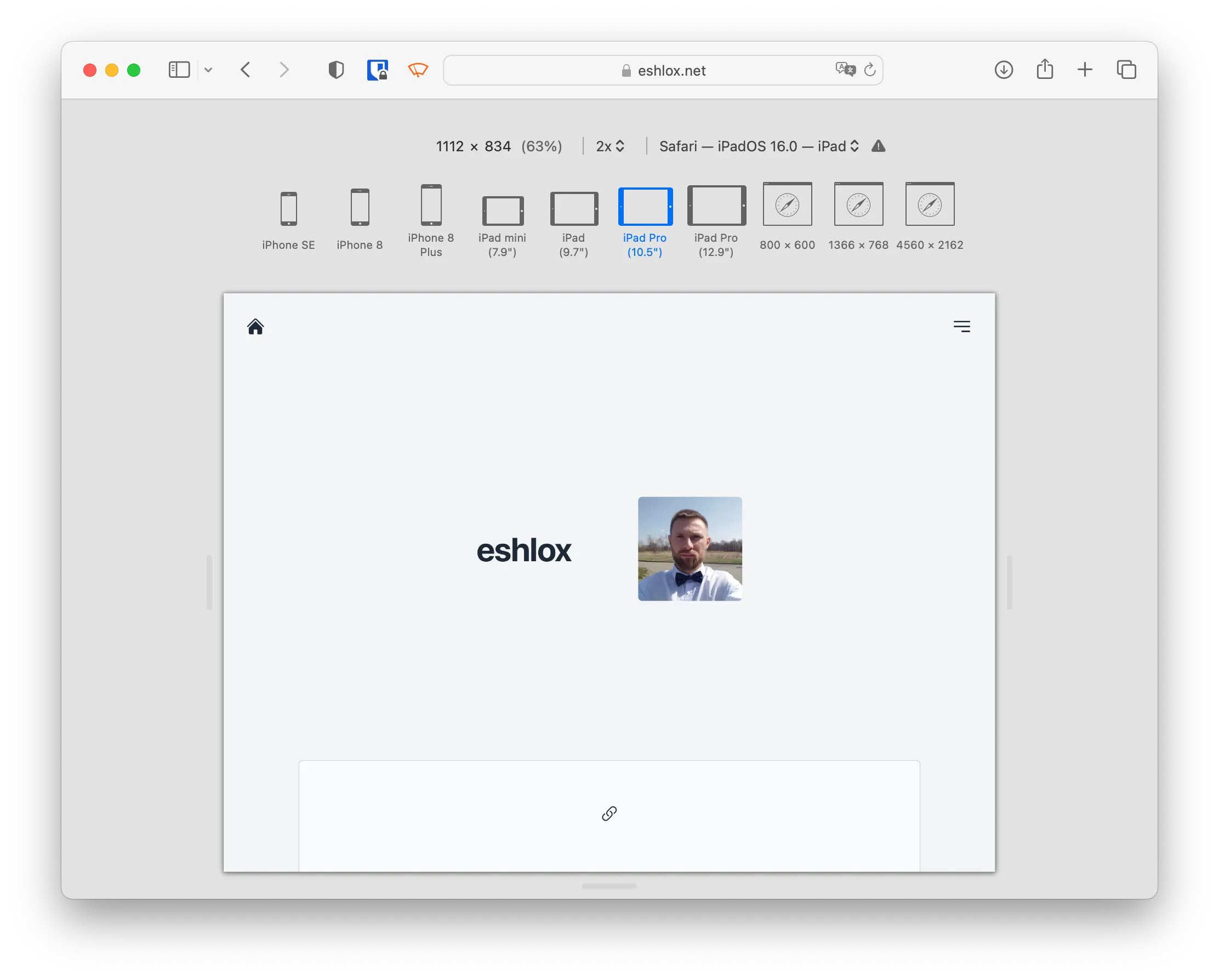Click the profile photo next to the eshlox logo
Viewport: 1219px width, 980px height.
coord(690,549)
